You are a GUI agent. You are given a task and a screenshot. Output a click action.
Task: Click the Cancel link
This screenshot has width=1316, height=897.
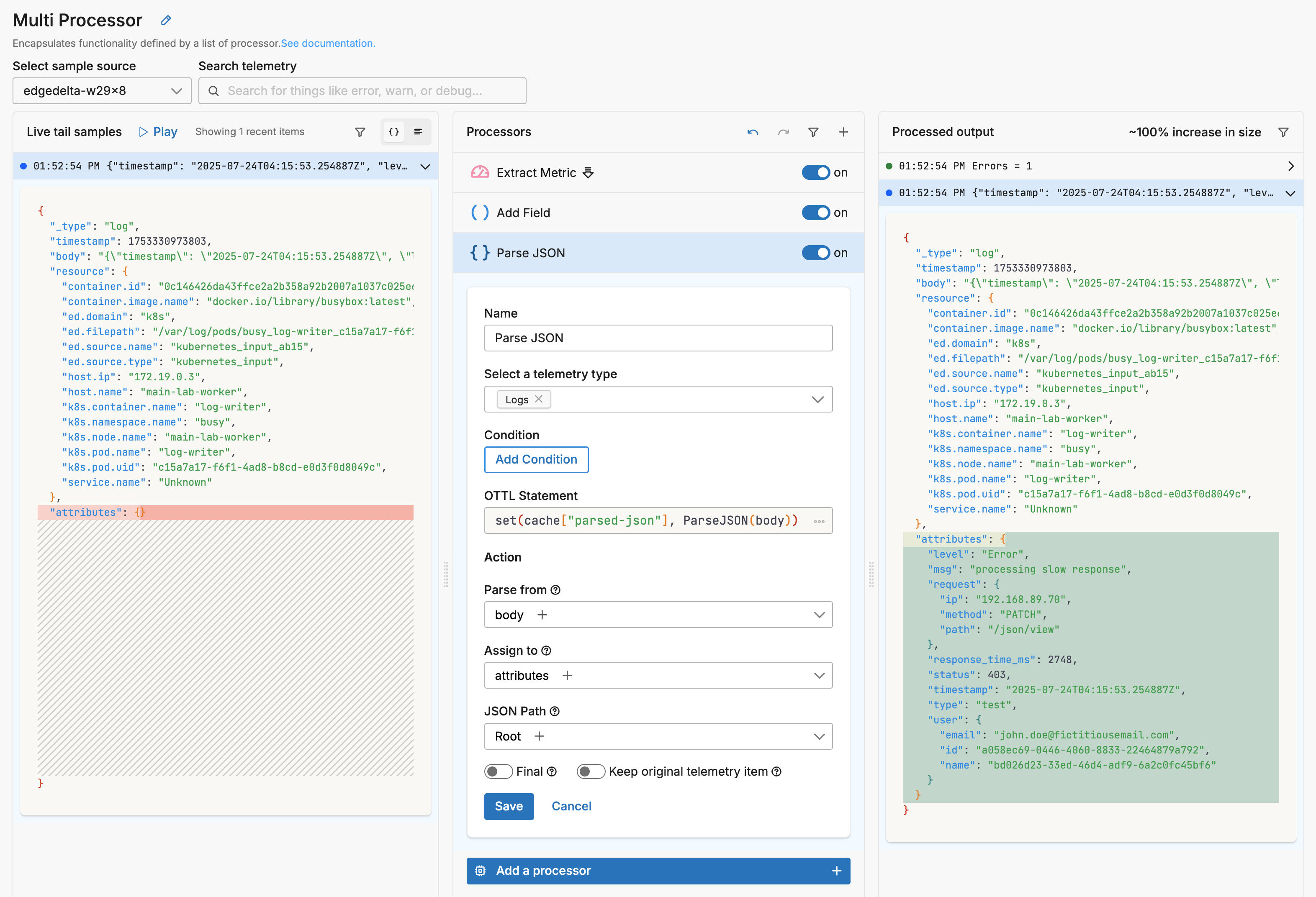(571, 807)
